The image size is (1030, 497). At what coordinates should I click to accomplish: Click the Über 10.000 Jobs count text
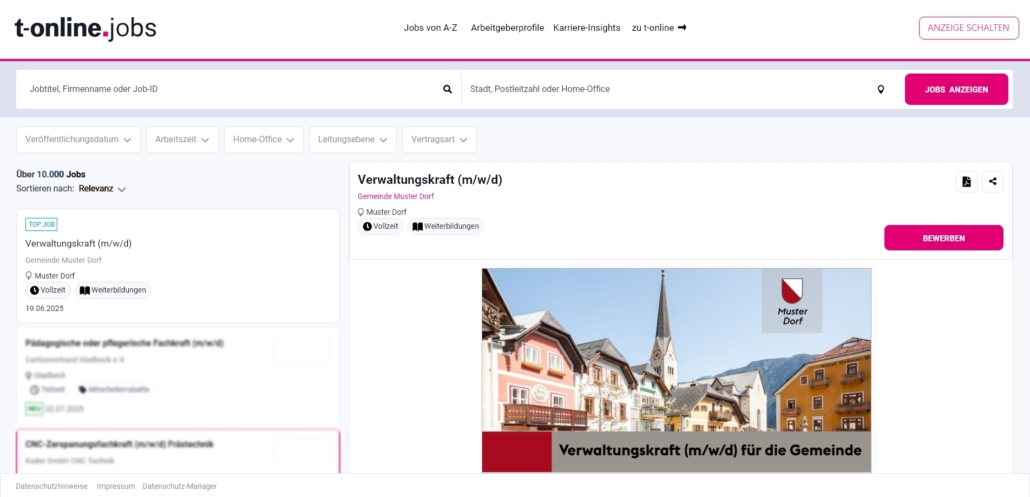tap(51, 175)
